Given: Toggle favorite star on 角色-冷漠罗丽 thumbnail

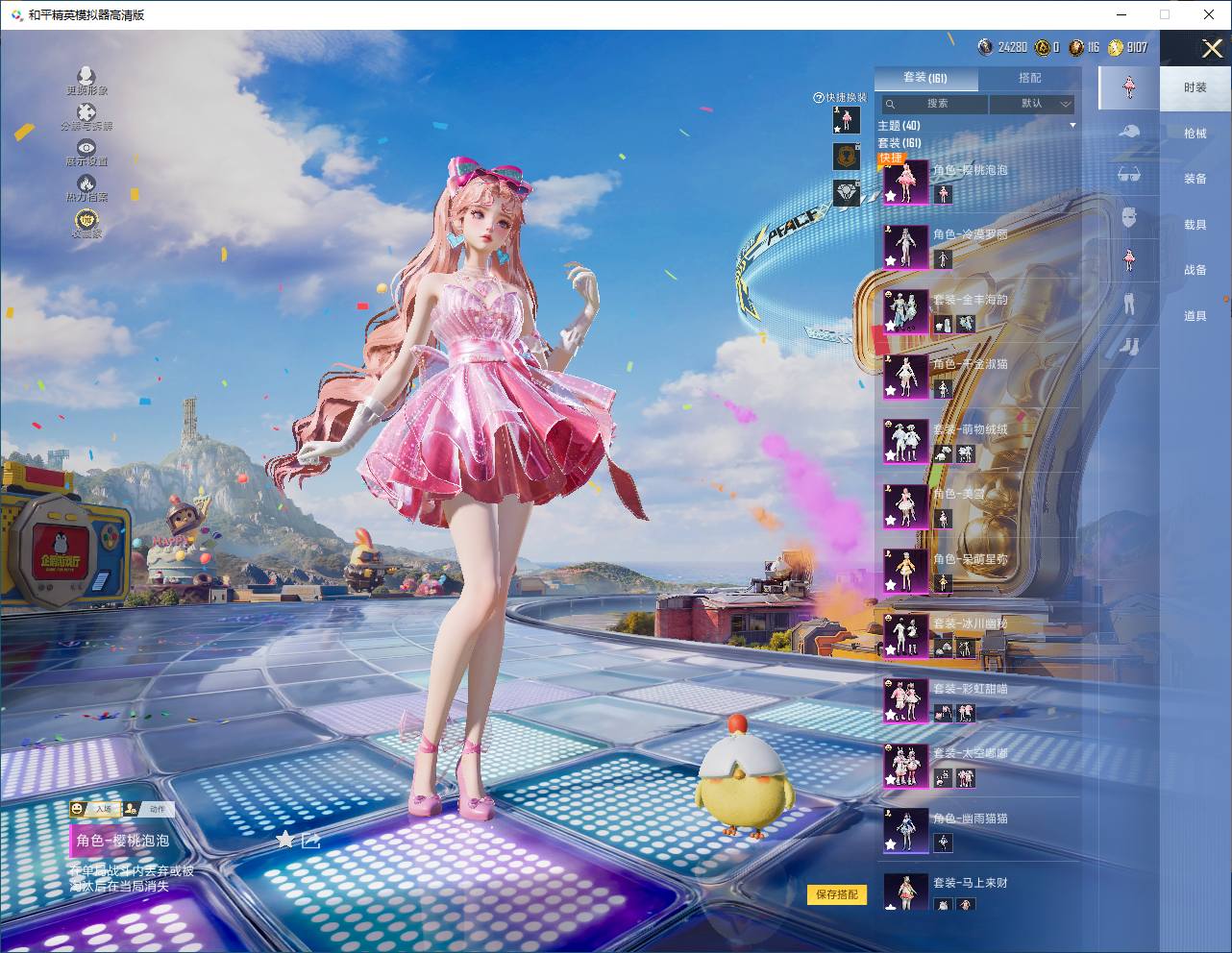Looking at the screenshot, I should pos(891,261).
